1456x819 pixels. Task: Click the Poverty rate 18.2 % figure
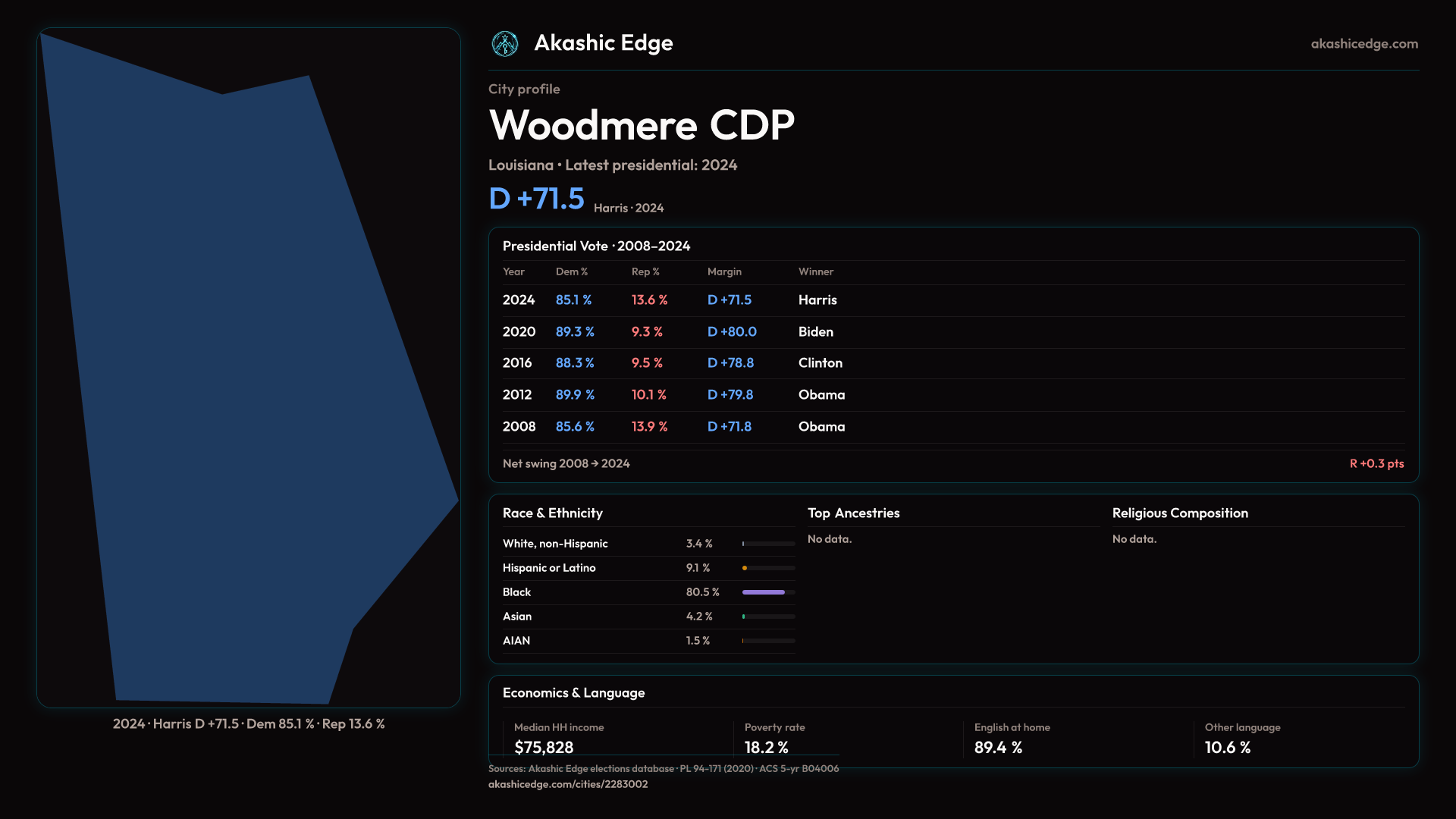766,748
